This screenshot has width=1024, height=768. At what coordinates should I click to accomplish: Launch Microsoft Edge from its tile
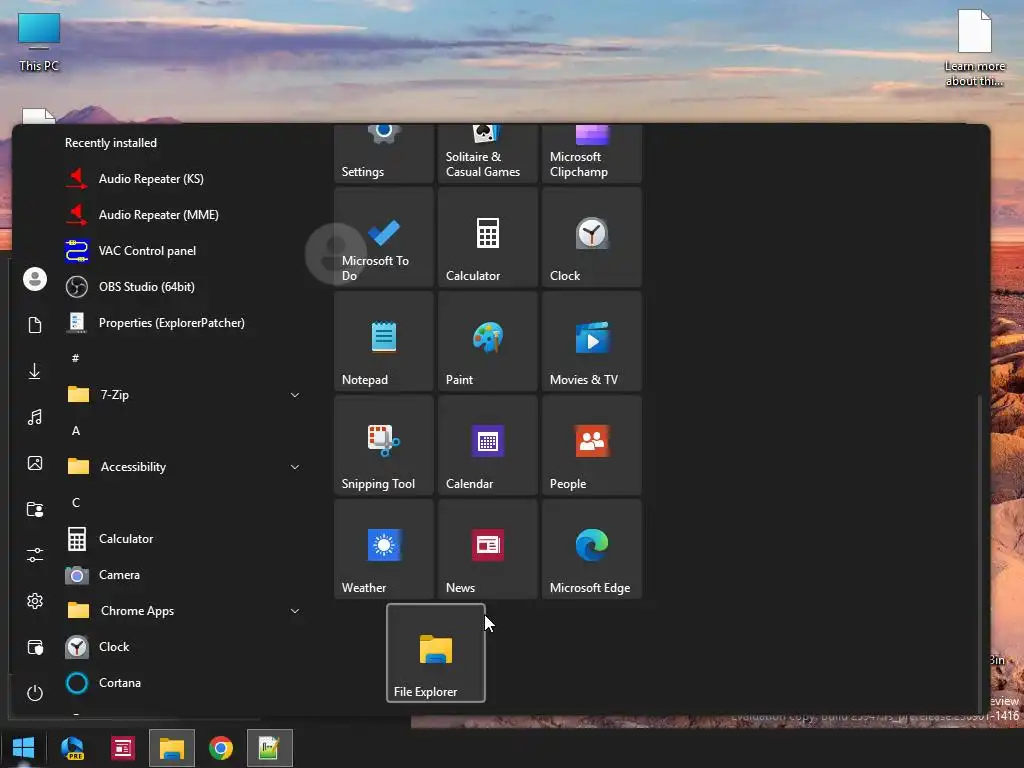coord(592,549)
